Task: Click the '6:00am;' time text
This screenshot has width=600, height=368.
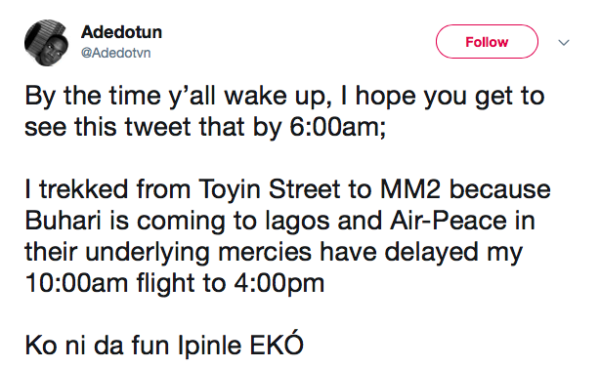Action: [x=338, y=127]
